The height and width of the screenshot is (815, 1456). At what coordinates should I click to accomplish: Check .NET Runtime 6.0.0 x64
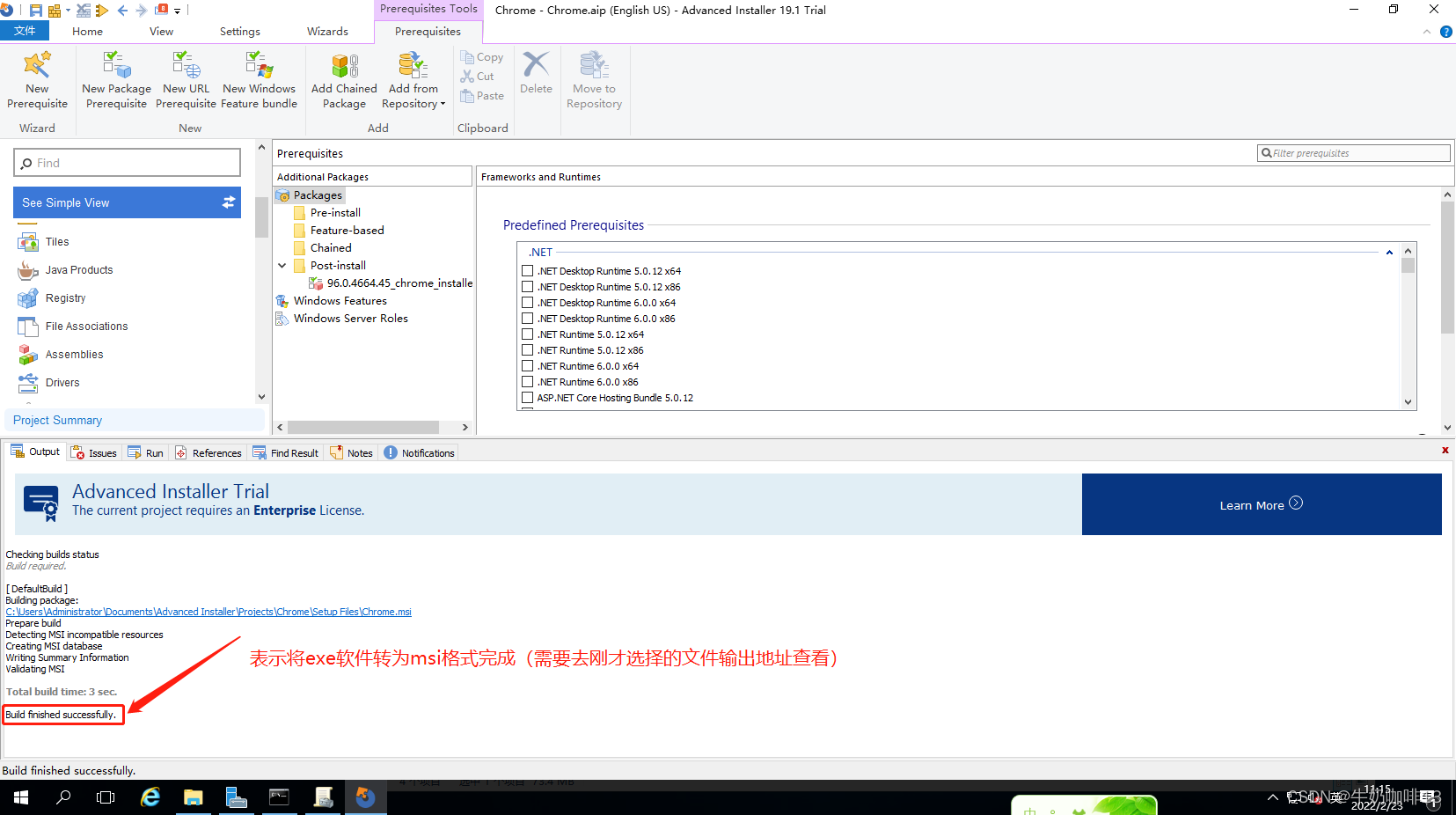pos(528,366)
